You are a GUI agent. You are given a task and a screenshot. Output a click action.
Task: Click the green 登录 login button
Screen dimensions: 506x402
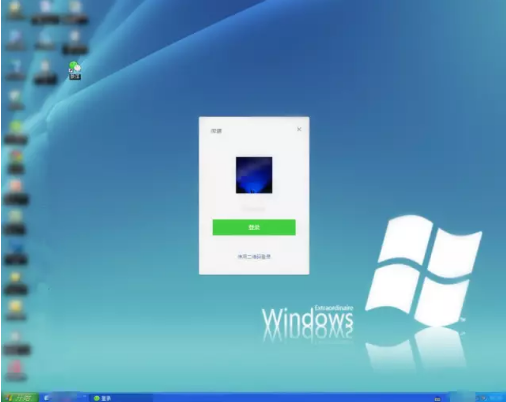coord(254,227)
